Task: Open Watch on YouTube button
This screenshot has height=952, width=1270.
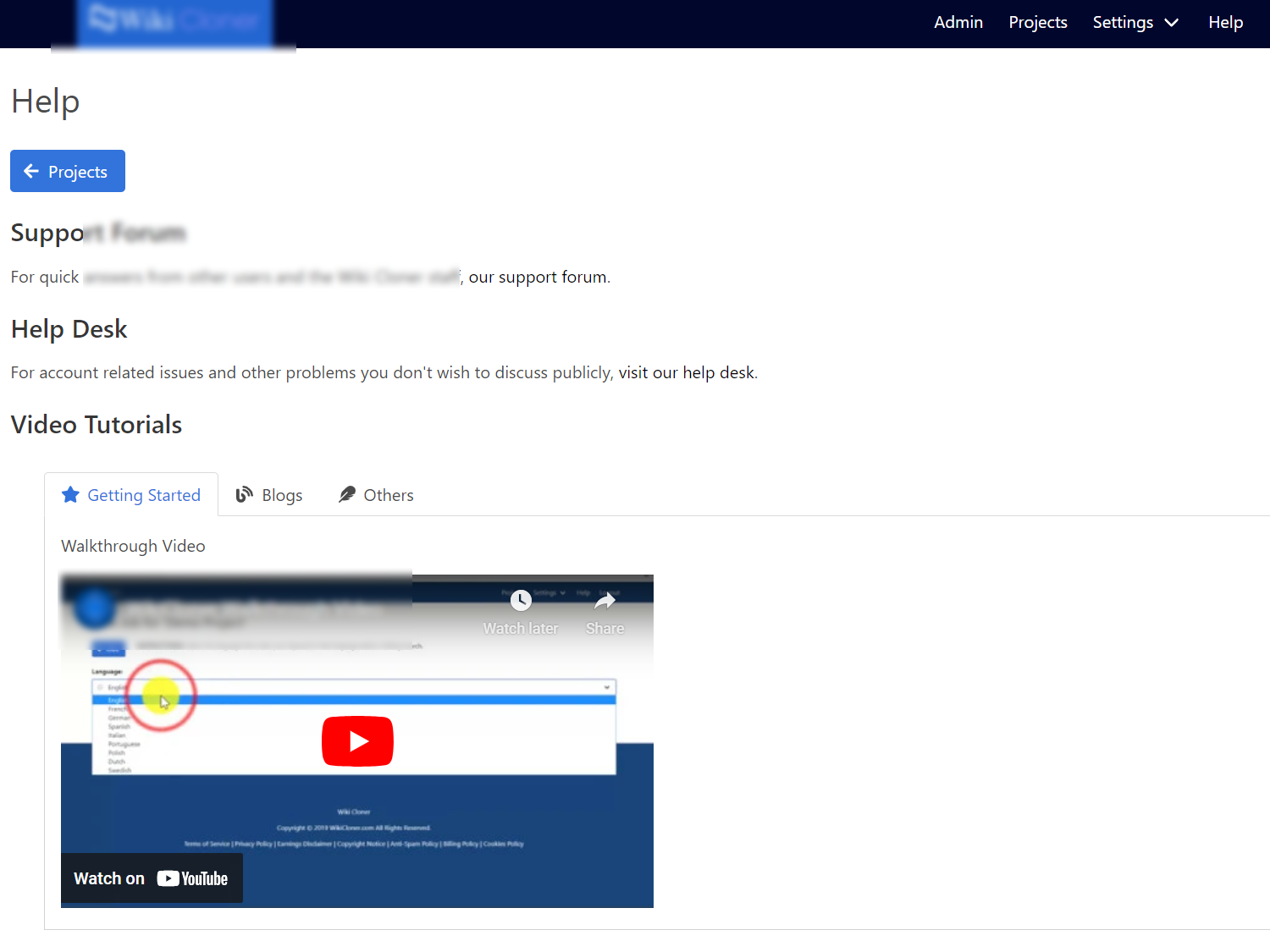Action: point(152,878)
